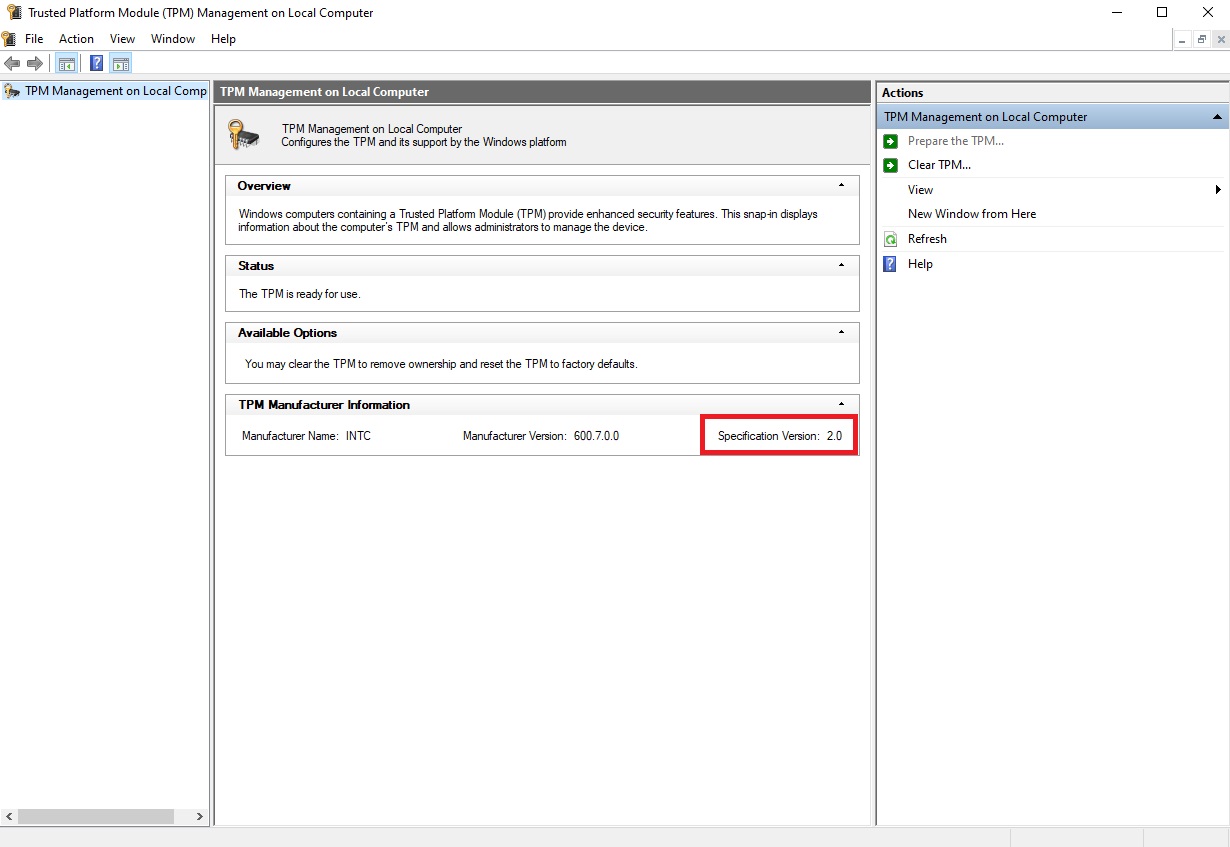Toggle the Show/Hide Console Tree toolbar icon

click(66, 63)
